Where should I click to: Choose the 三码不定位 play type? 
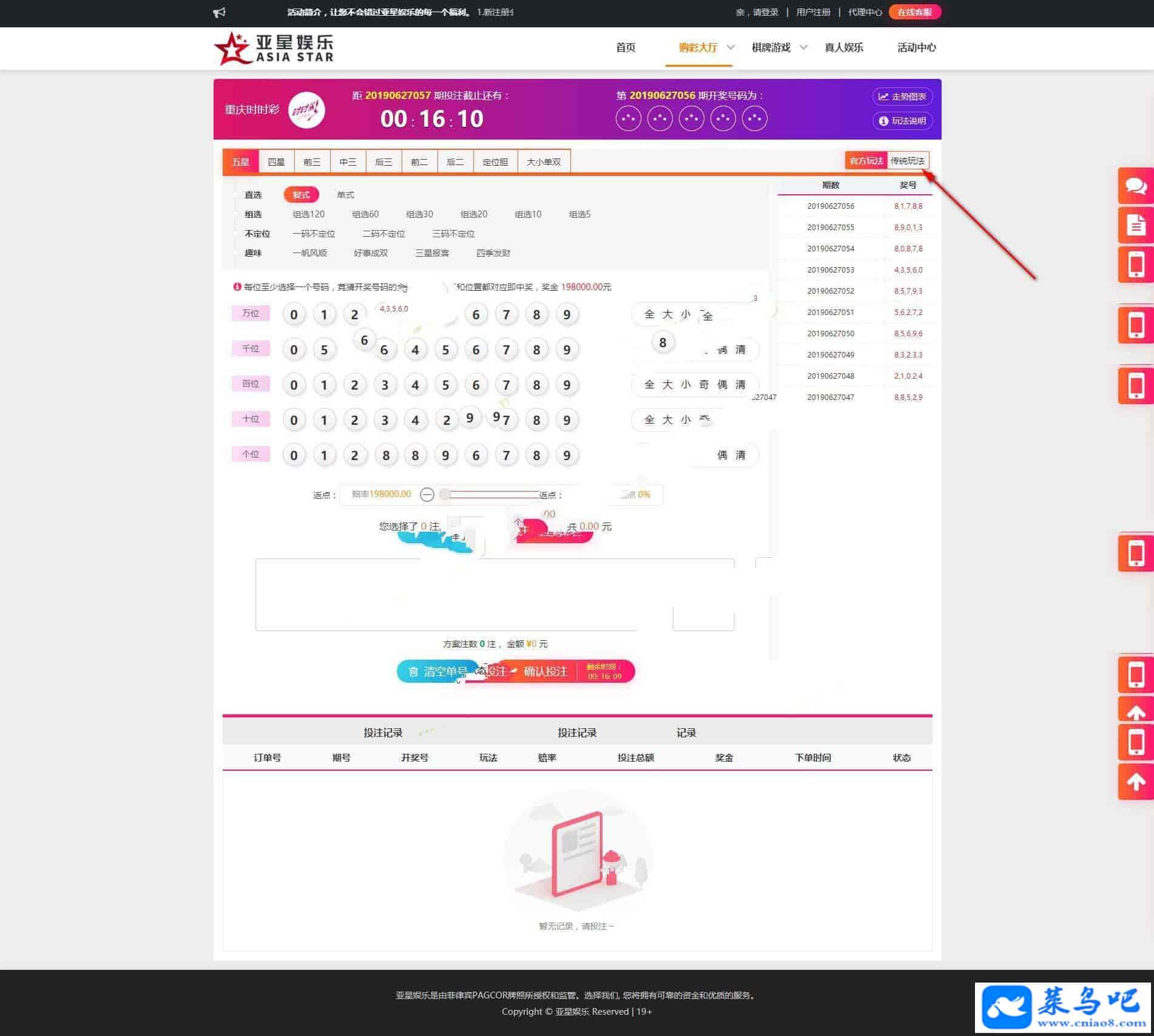pyautogui.click(x=453, y=234)
